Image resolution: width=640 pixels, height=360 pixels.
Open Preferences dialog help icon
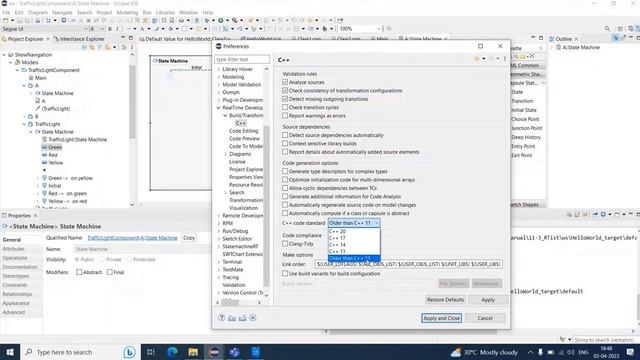tap(221, 318)
